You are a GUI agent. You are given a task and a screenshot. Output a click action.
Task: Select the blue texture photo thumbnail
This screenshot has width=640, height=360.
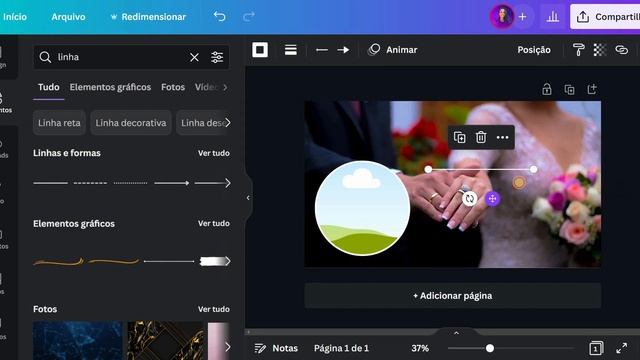[x=78, y=340]
